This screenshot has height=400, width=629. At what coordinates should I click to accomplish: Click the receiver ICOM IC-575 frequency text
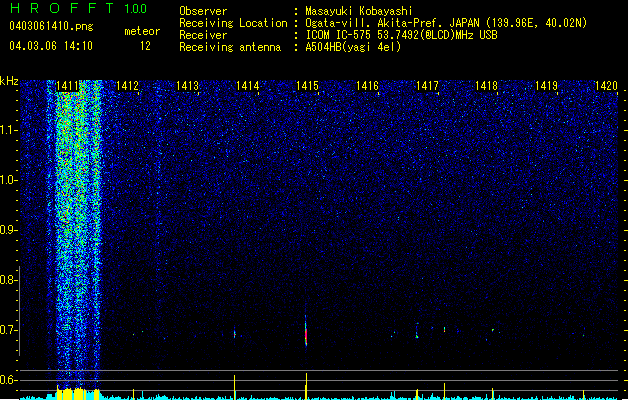401,35
